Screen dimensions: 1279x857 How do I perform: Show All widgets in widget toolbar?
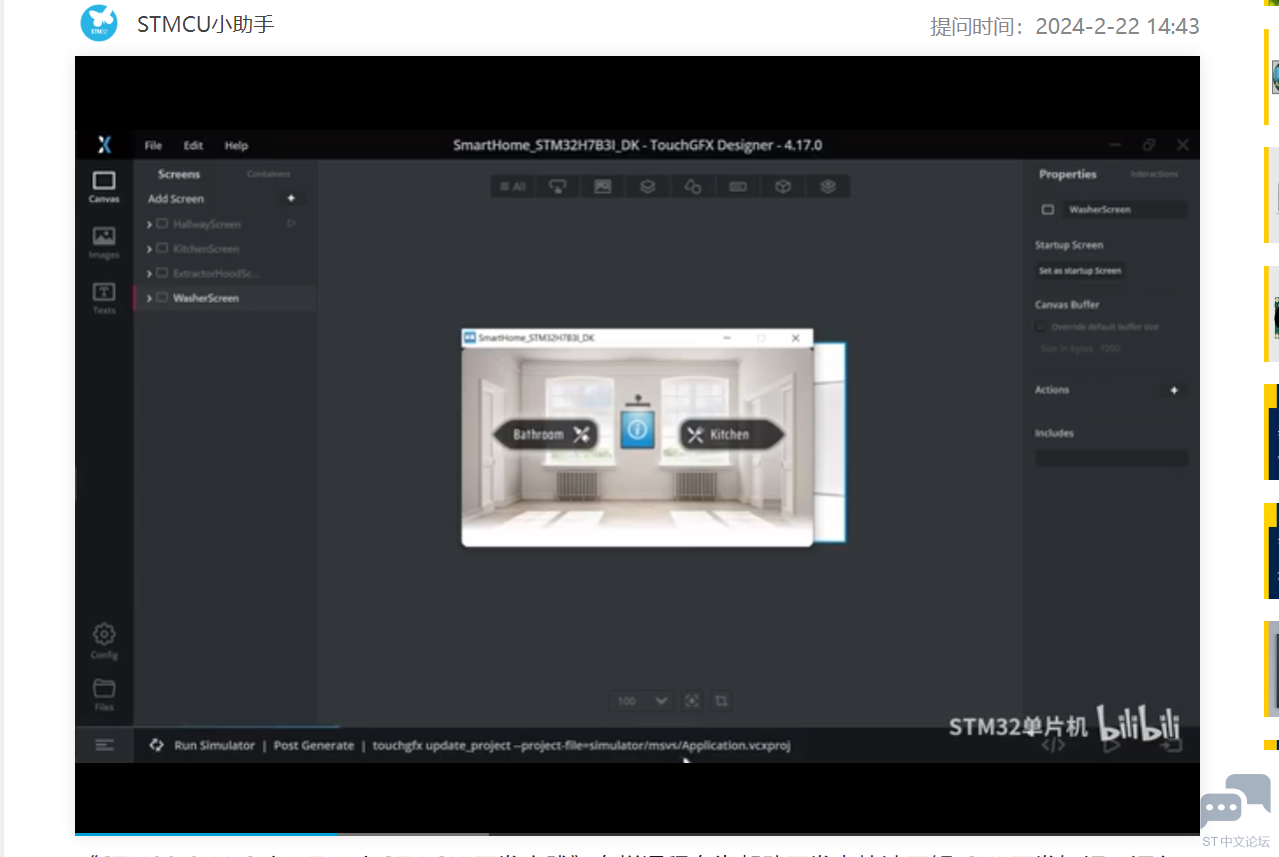(x=513, y=186)
